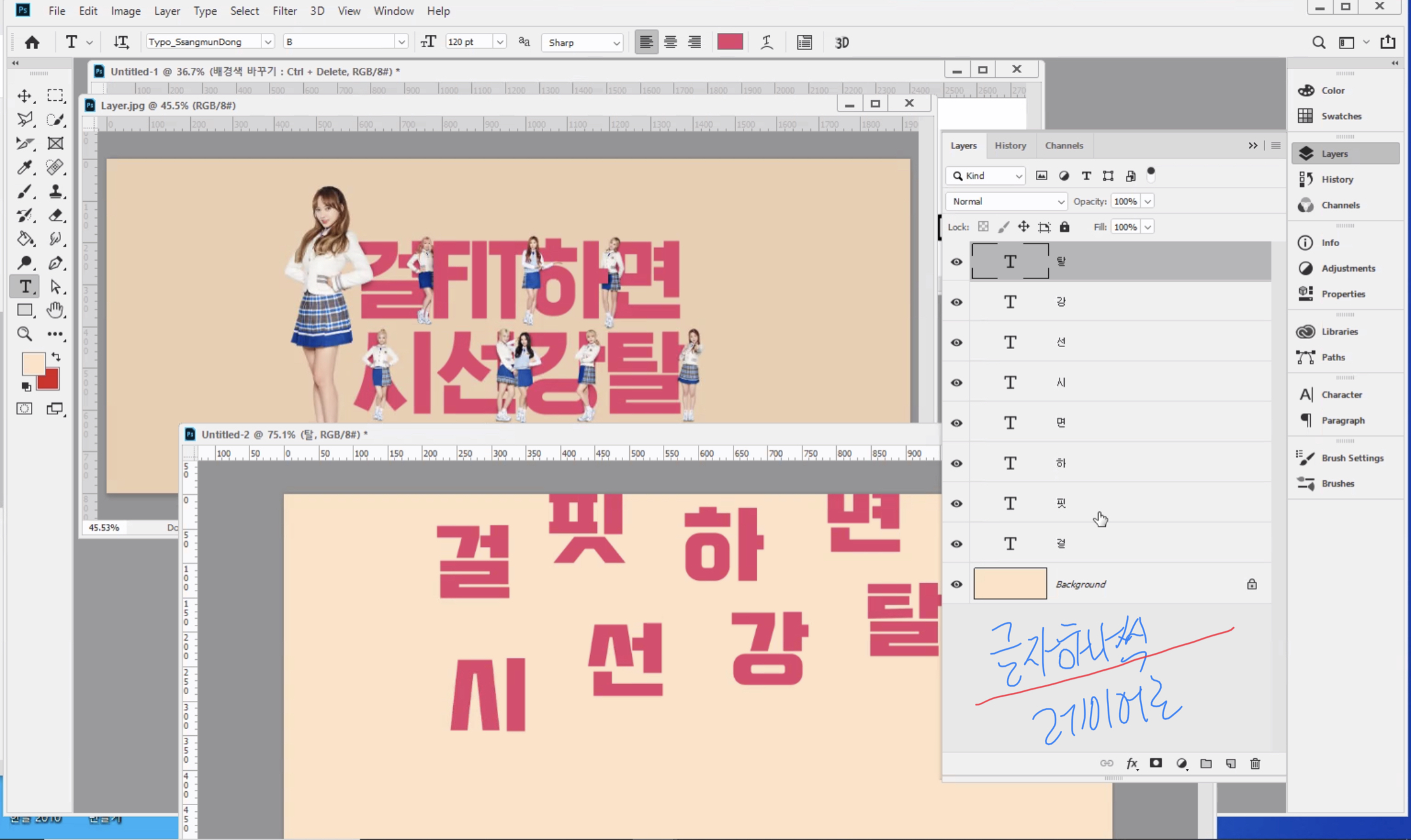Screen dimensions: 1411x840
Task: Toggle visibility of the 강 text layer
Action: [956, 302]
